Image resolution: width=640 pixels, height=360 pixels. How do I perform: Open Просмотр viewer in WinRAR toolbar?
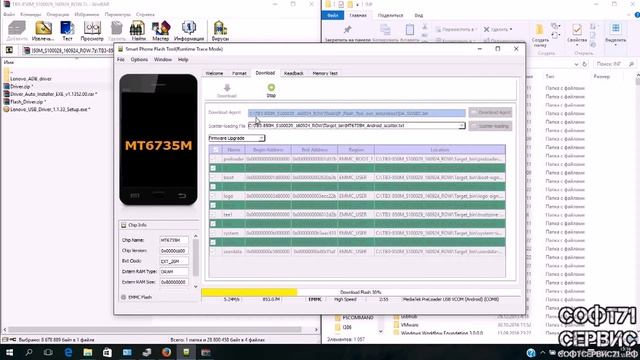[x=92, y=29]
